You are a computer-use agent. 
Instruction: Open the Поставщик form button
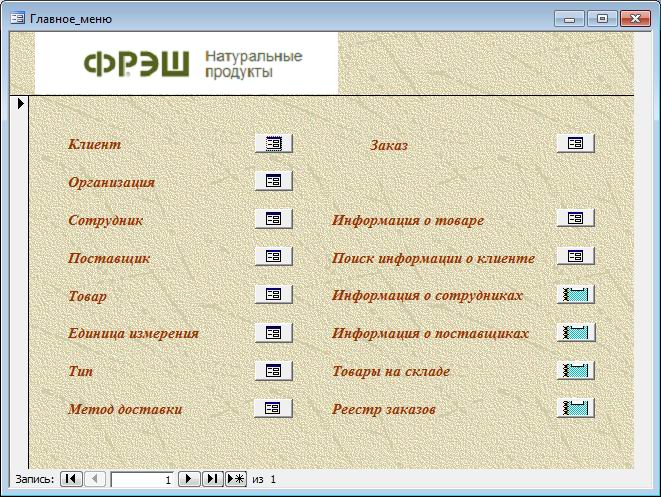pyautogui.click(x=273, y=257)
